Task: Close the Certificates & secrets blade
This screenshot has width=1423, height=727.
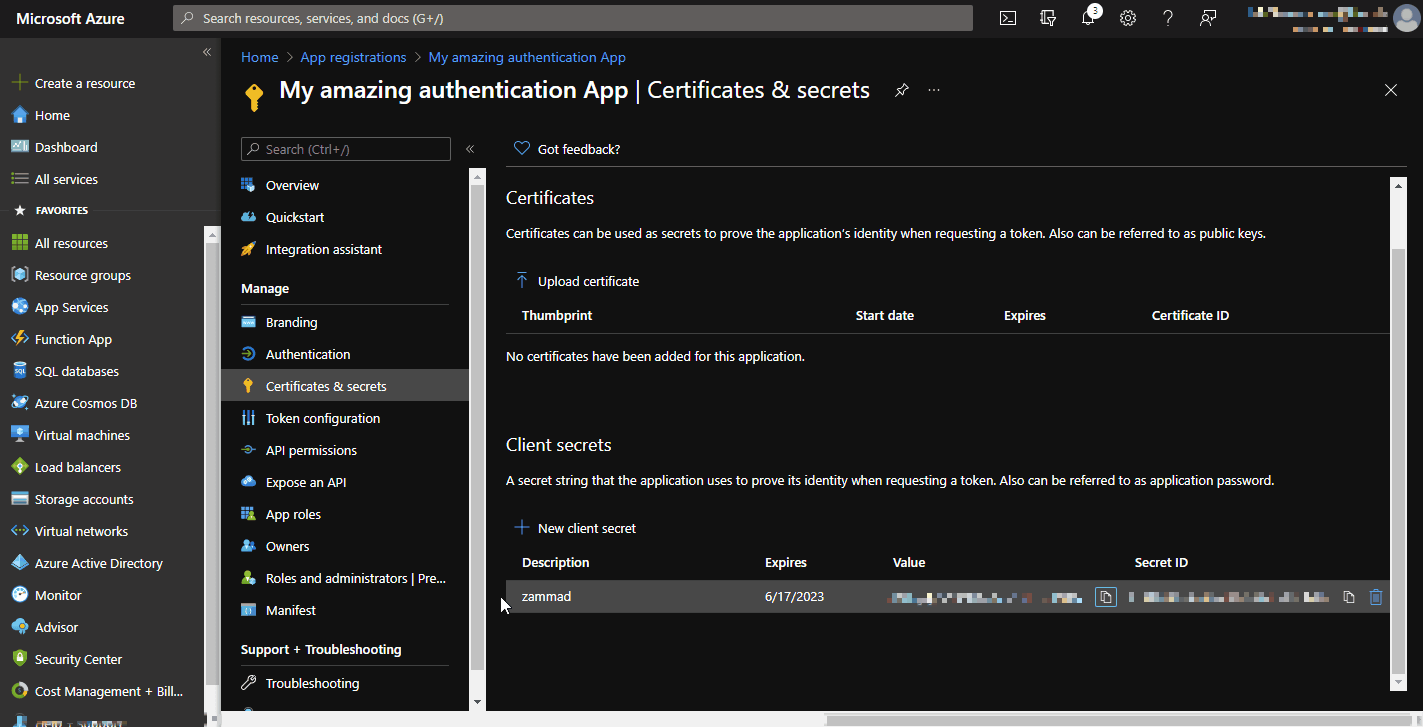Action: point(1391,90)
